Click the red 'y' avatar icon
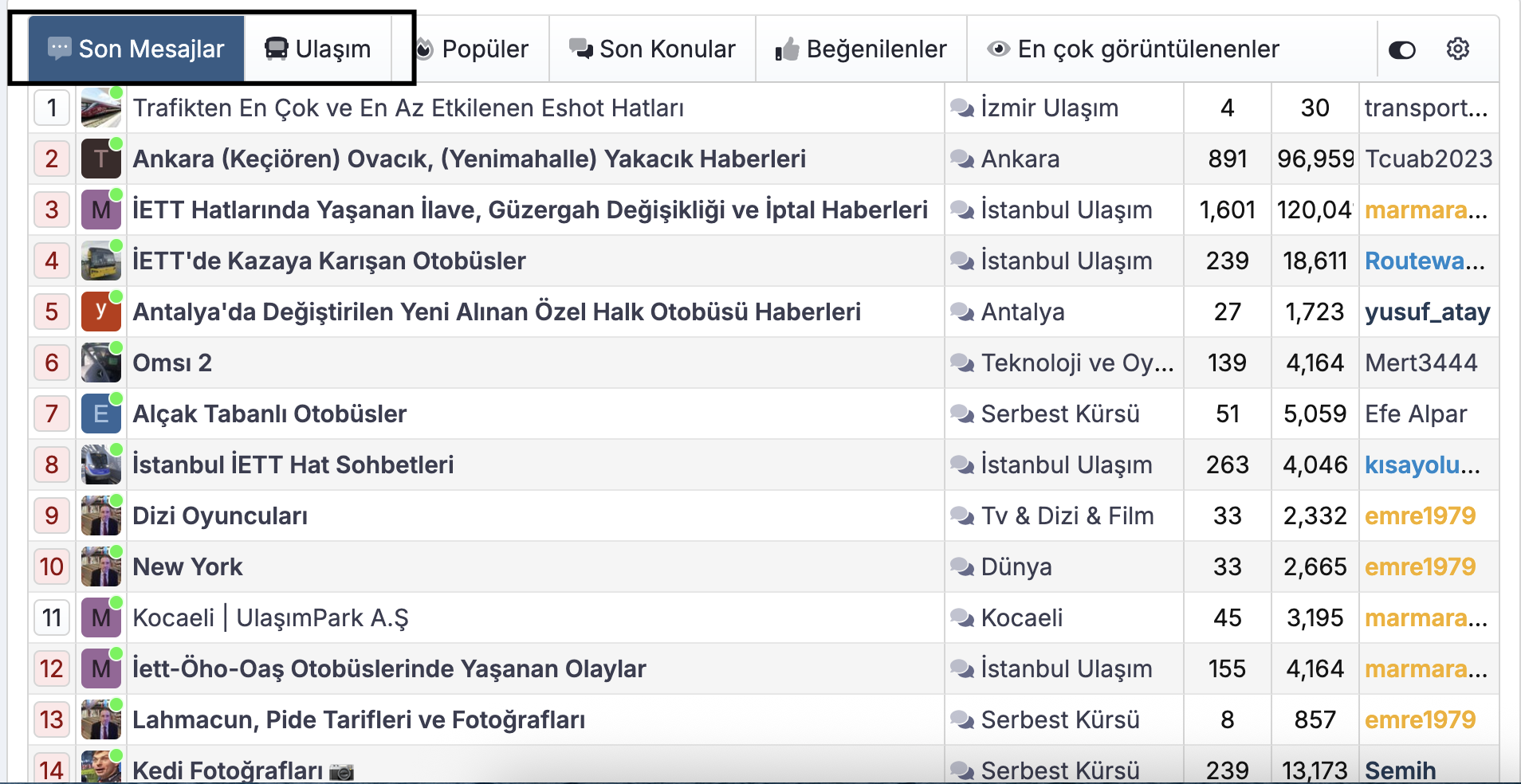This screenshot has width=1521, height=784. (100, 312)
